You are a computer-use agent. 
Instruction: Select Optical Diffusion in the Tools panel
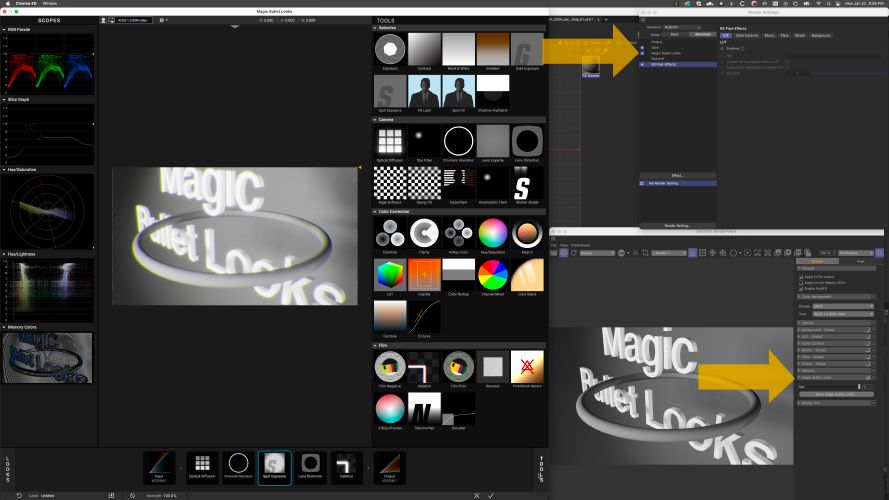coord(390,141)
